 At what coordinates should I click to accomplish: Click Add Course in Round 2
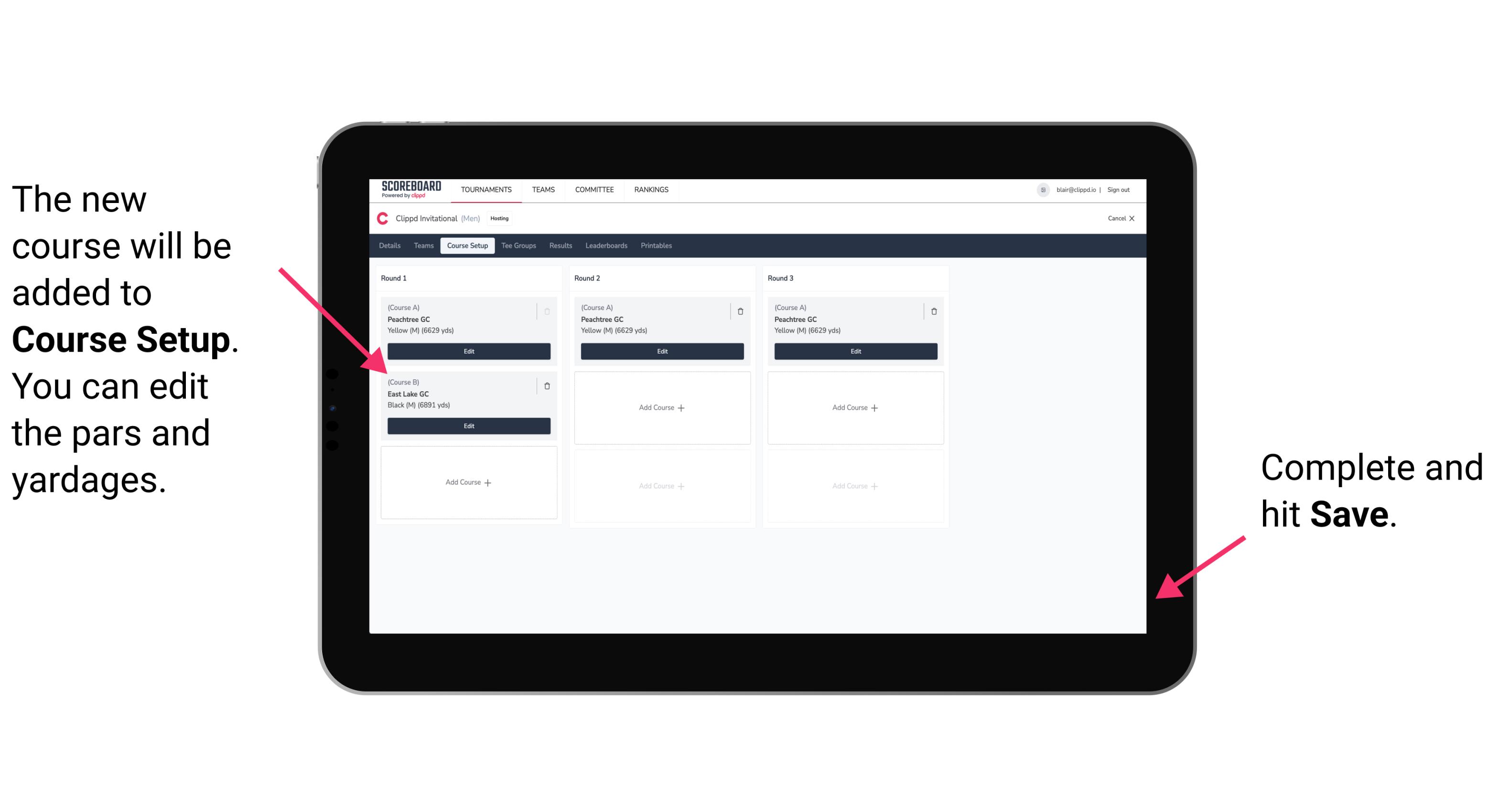[660, 406]
